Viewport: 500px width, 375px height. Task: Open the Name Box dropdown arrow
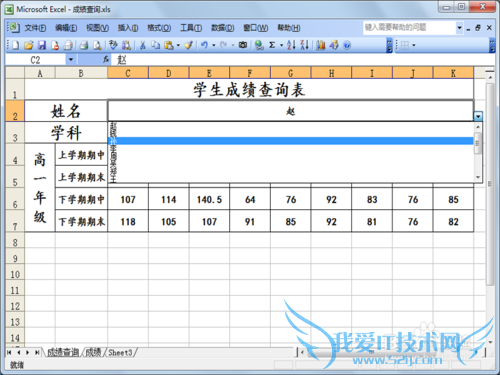click(71, 60)
